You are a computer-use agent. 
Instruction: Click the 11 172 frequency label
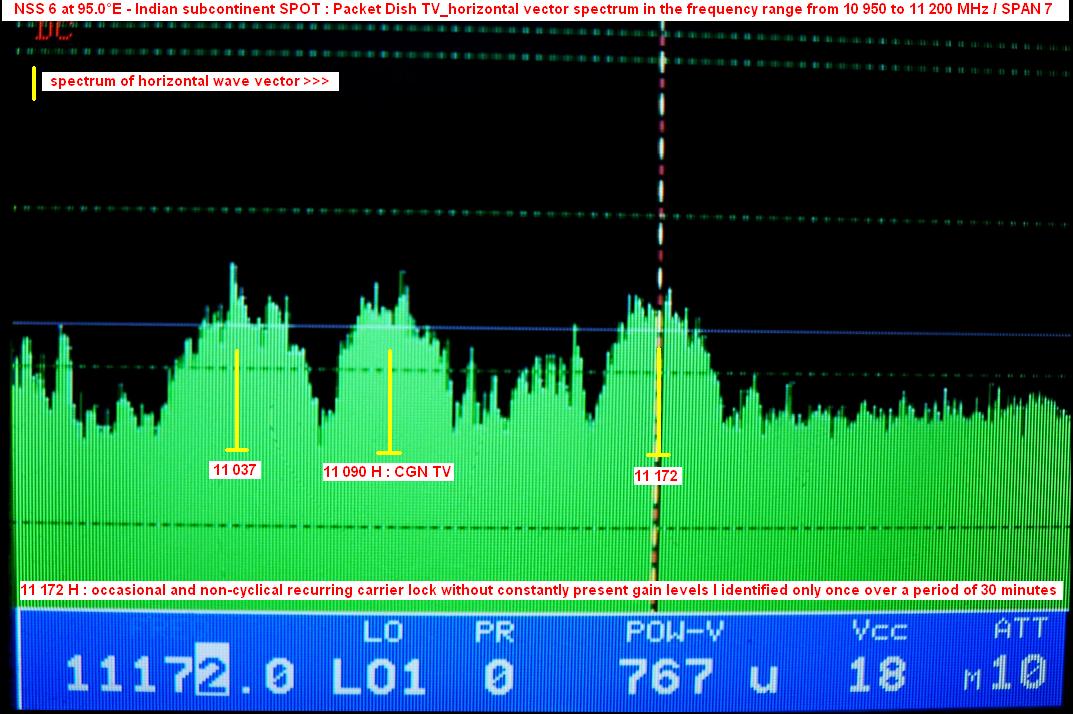[657, 476]
